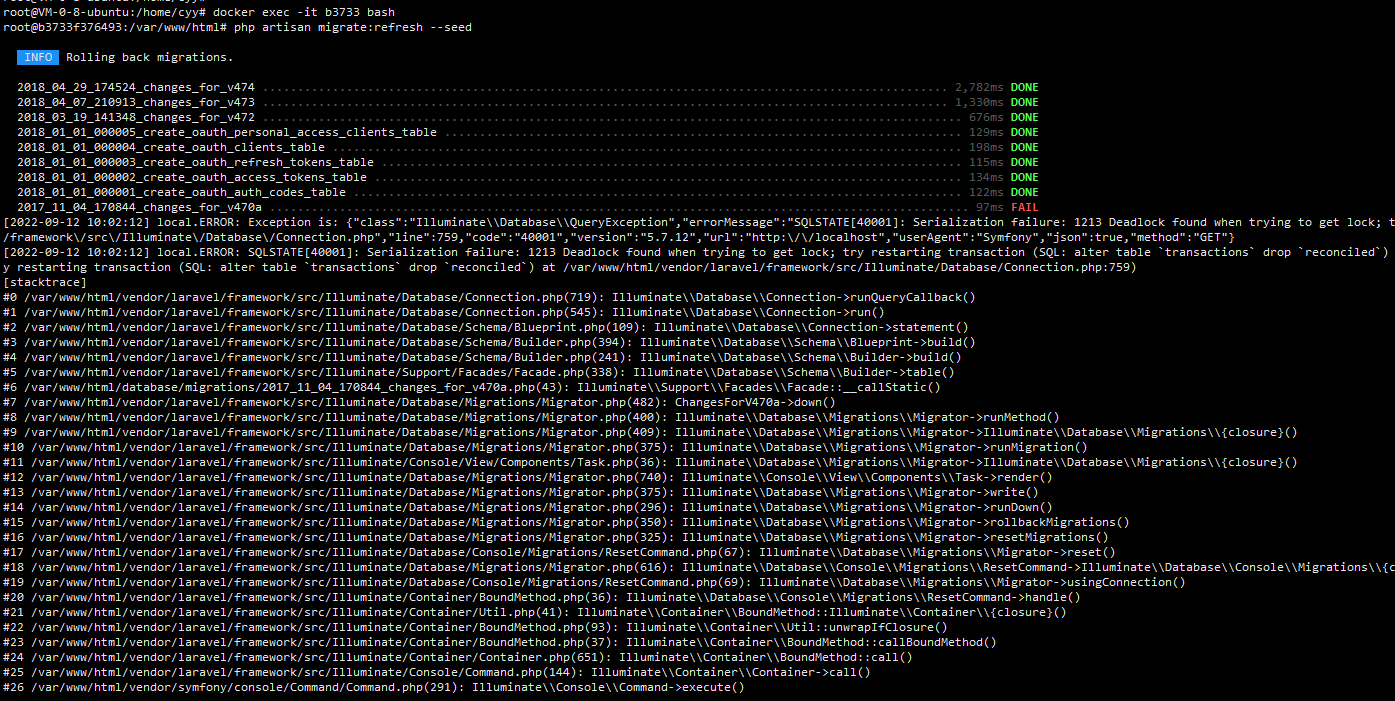Click DONE status next to changes_for_v473
The width and height of the screenshot is (1395, 701).
click(1024, 102)
